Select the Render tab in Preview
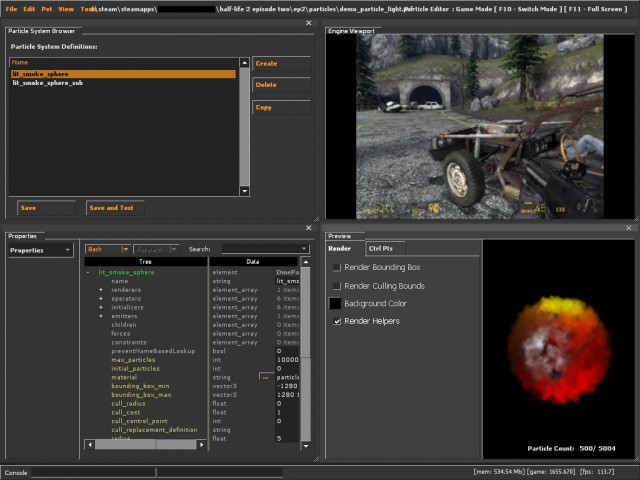Screen dimensions: 640x480 [340, 248]
